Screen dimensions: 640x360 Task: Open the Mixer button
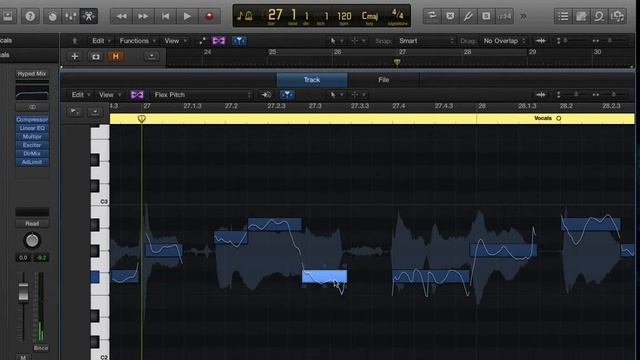[71, 16]
